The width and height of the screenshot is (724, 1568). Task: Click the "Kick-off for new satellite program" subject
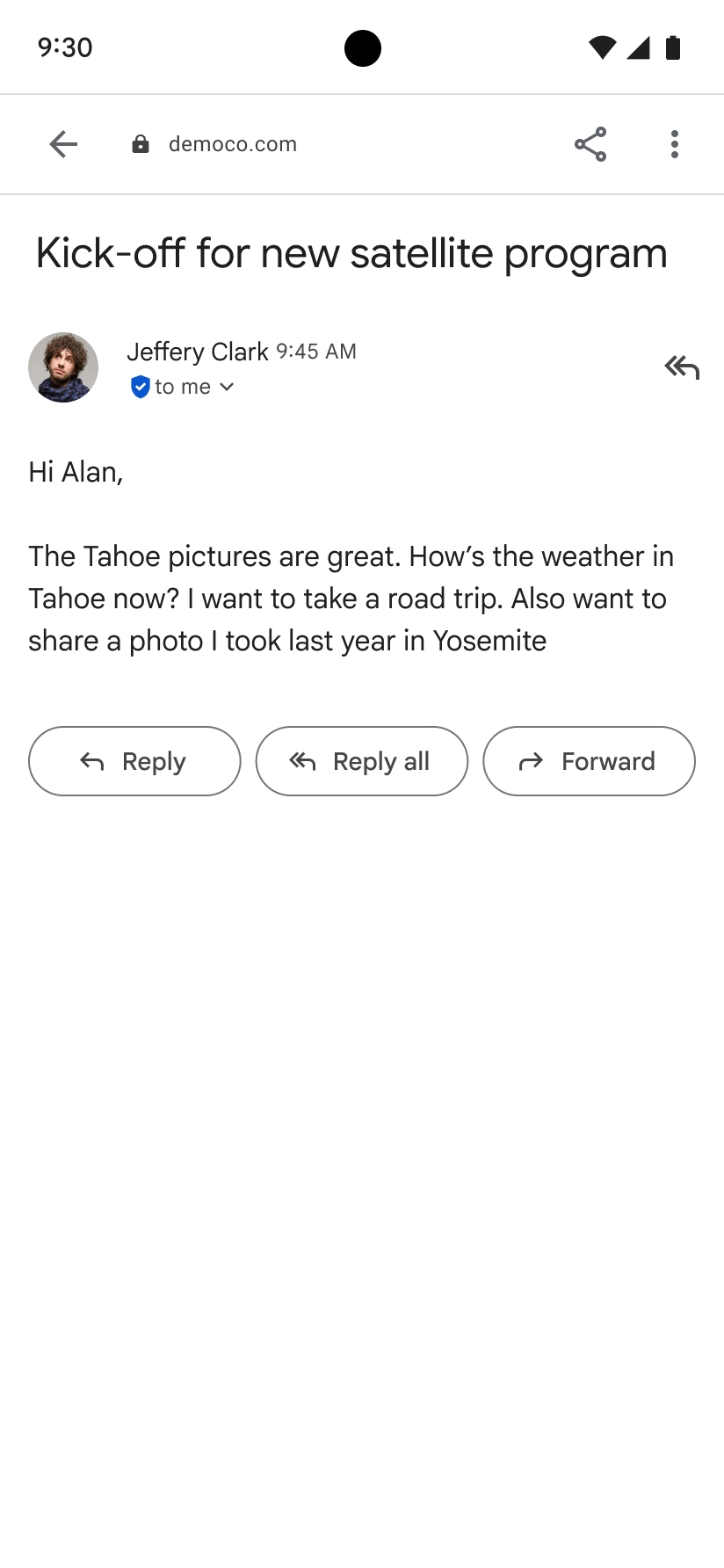point(351,254)
